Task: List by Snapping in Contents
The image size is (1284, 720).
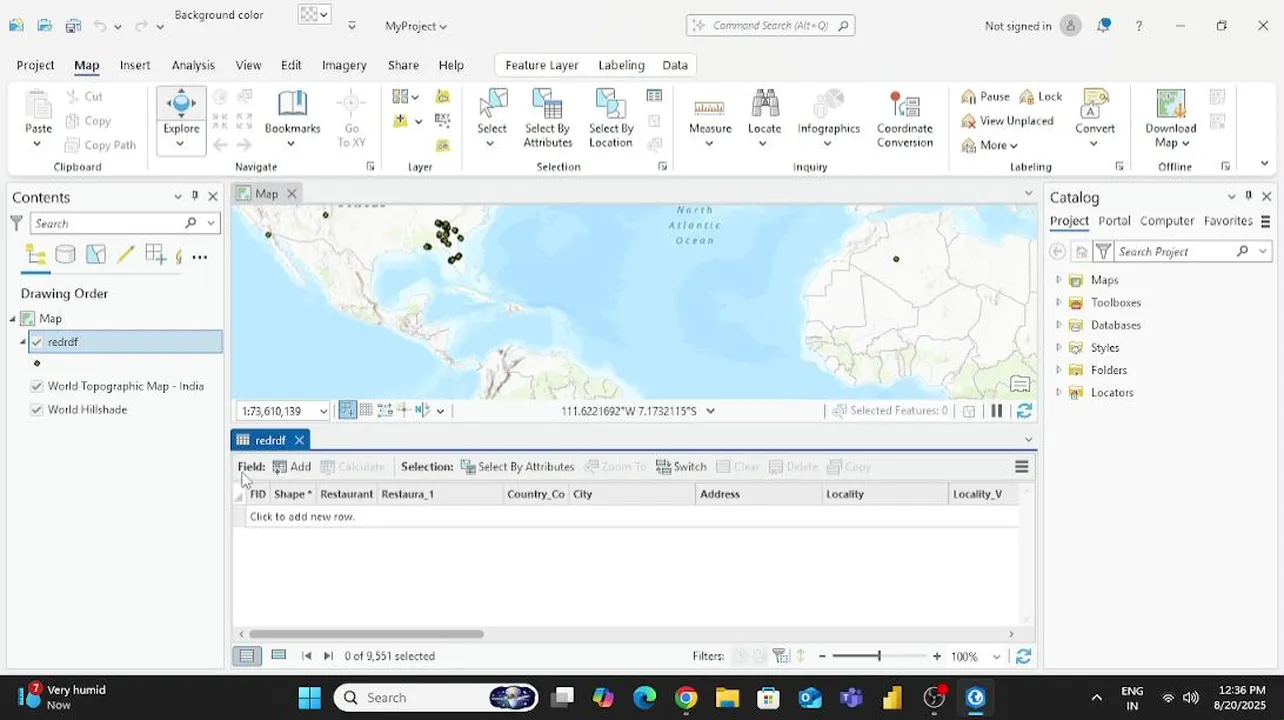Action: [x=155, y=255]
